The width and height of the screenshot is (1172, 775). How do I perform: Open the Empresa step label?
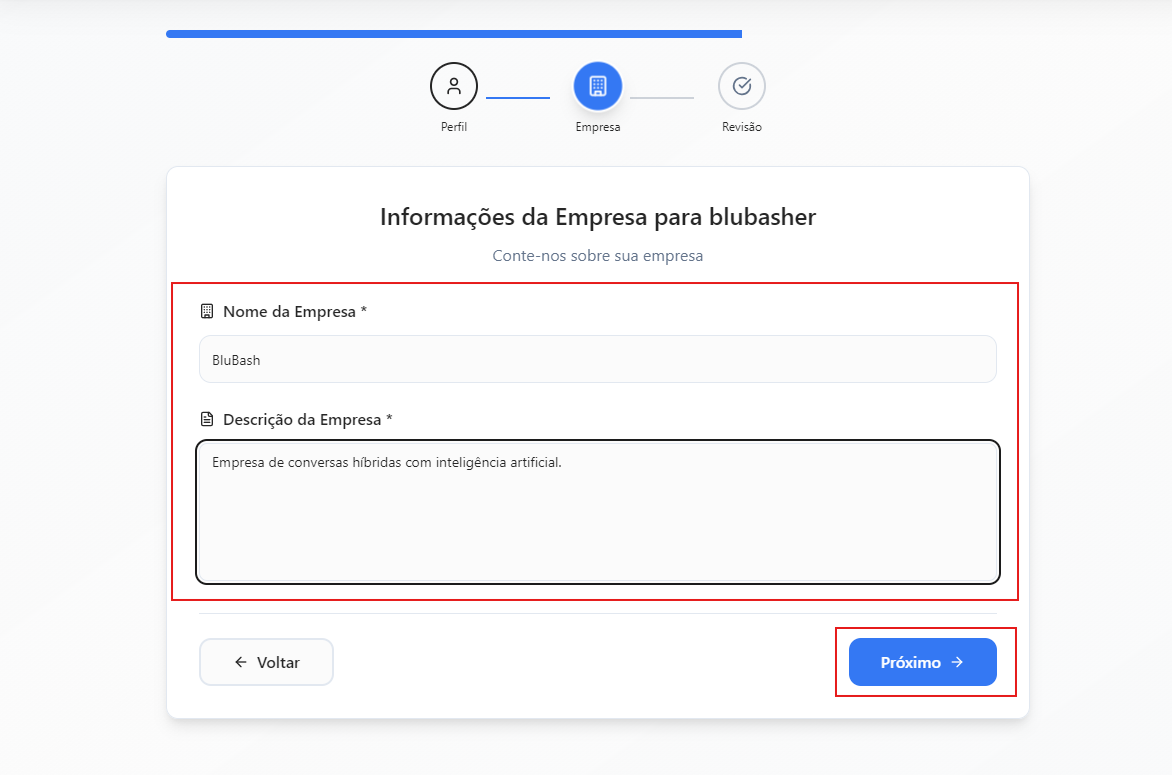click(597, 127)
